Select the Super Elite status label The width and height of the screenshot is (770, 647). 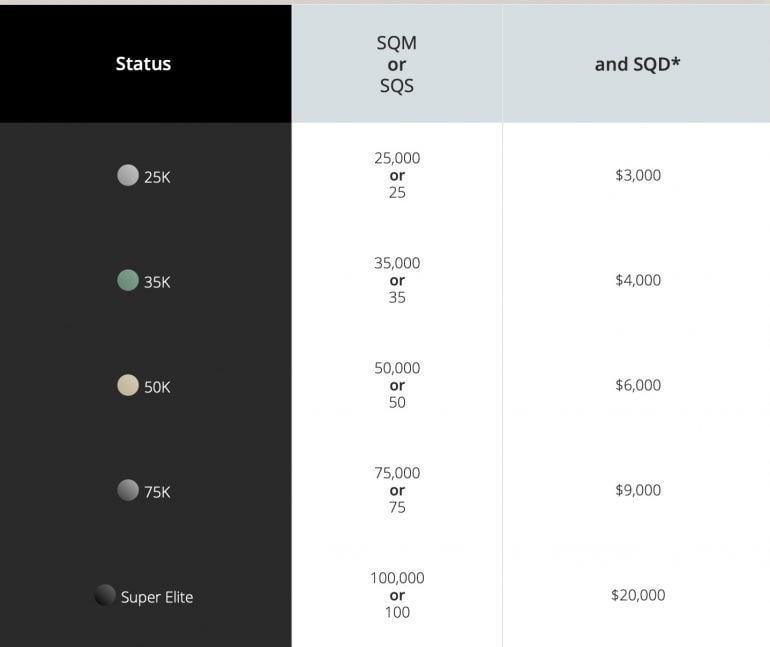(x=157, y=597)
